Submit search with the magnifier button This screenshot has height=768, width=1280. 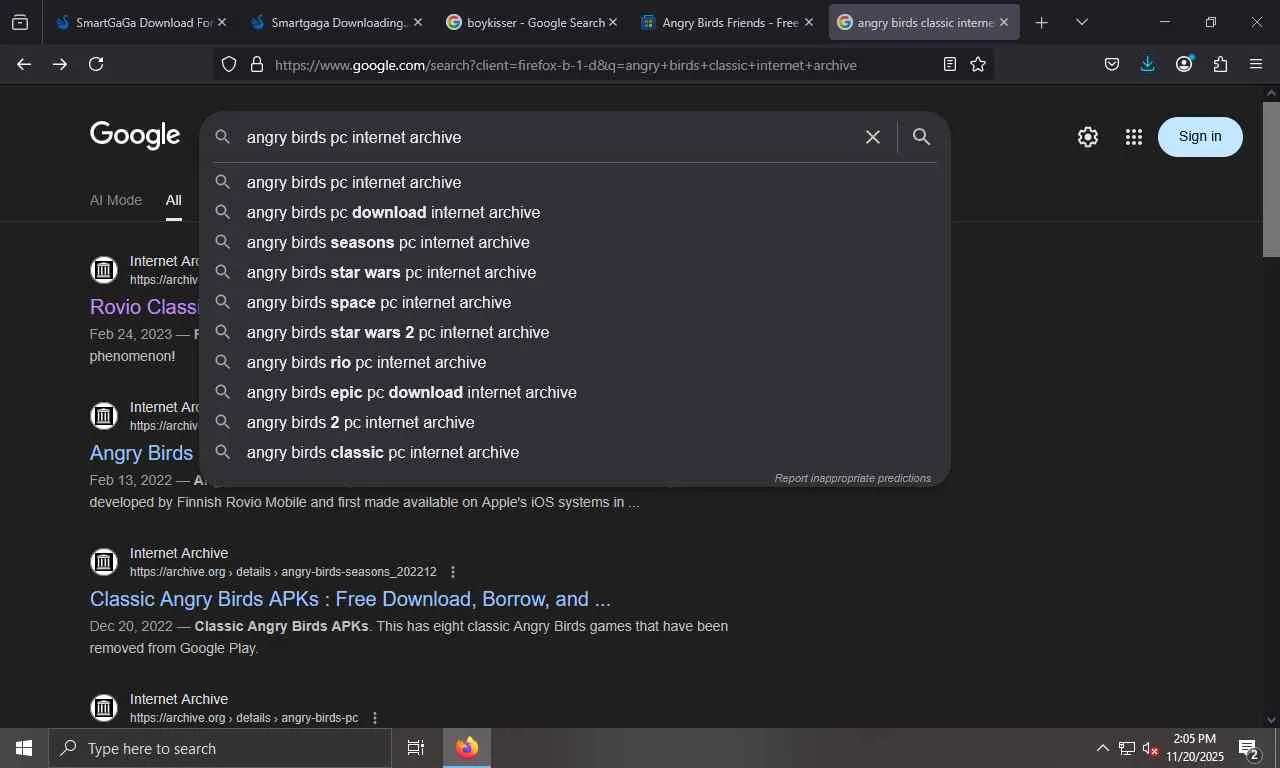click(921, 137)
